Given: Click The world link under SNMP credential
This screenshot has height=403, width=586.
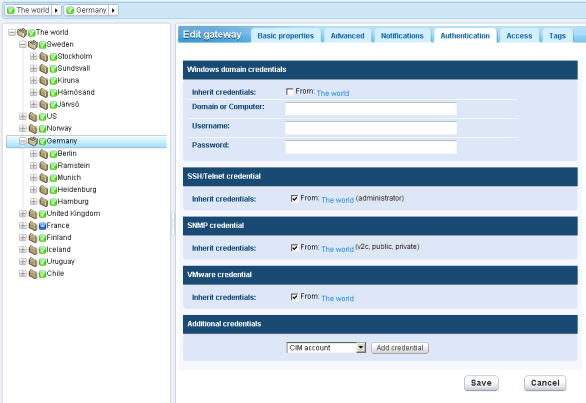Looking at the screenshot, I should 337,249.
